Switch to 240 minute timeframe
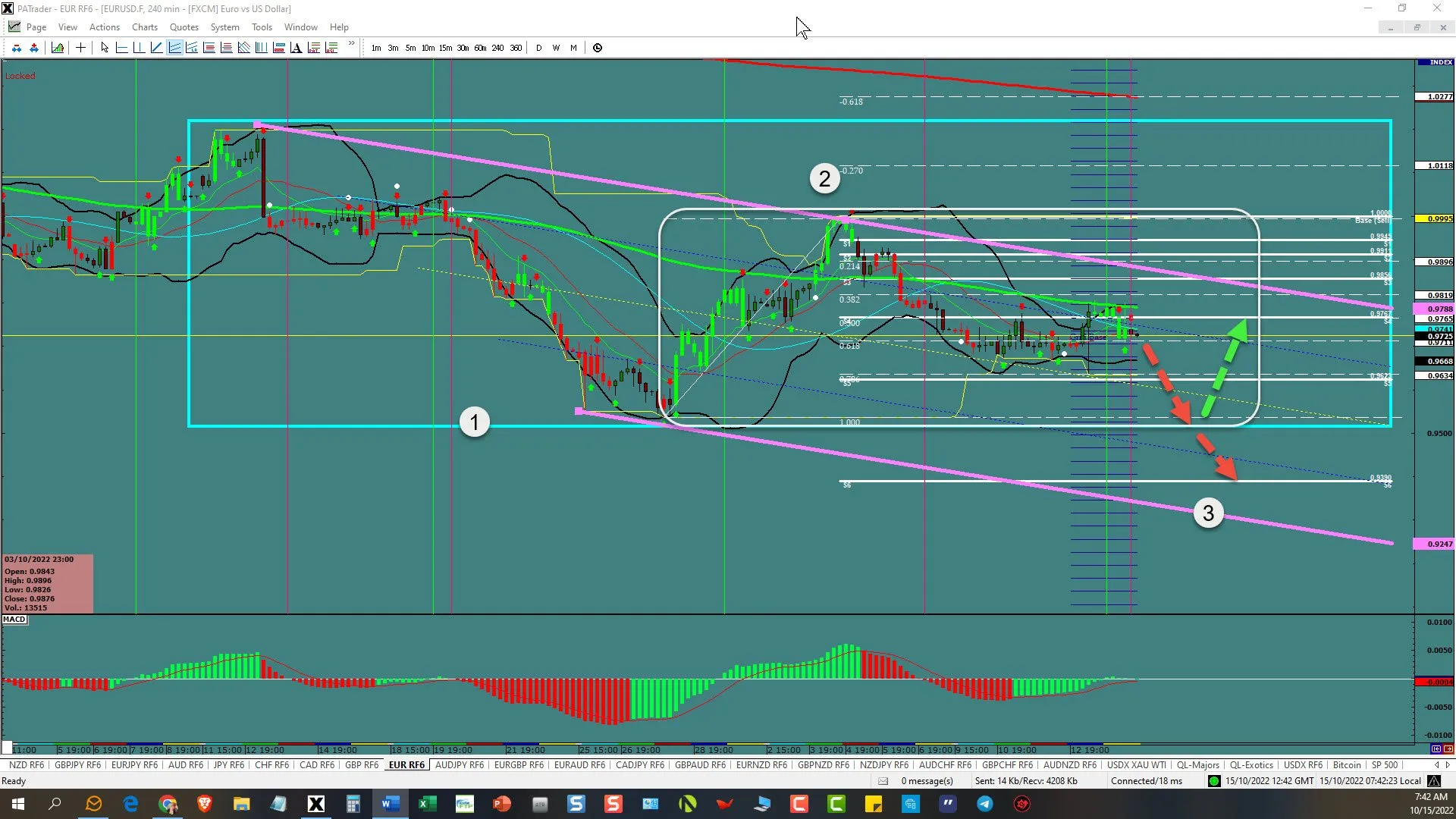The height and width of the screenshot is (819, 1456). point(497,48)
